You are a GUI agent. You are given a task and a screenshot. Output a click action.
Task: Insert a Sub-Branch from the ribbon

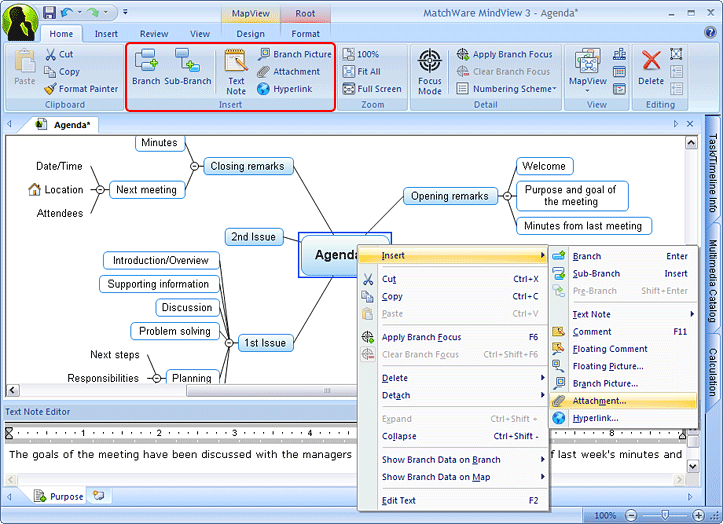[188, 67]
